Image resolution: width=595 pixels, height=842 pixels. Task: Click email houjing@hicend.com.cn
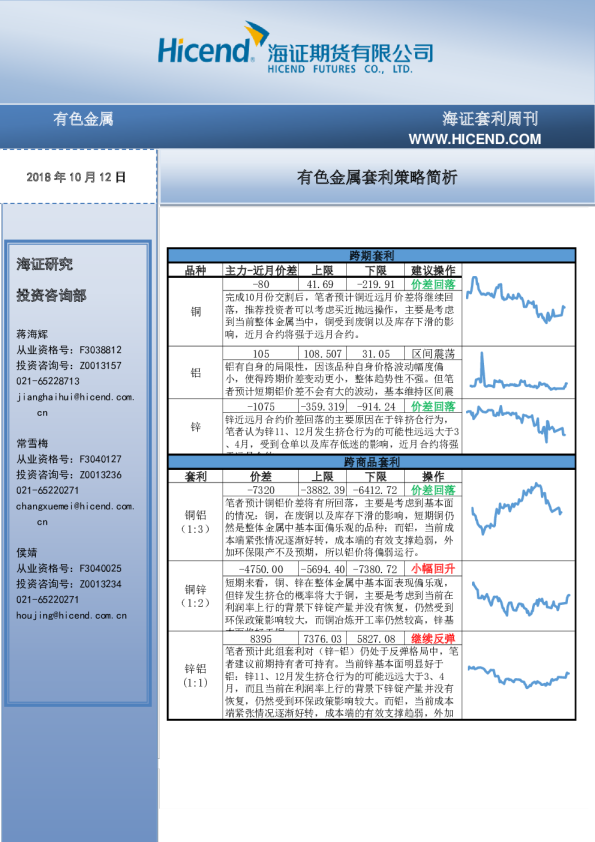tap(71, 615)
